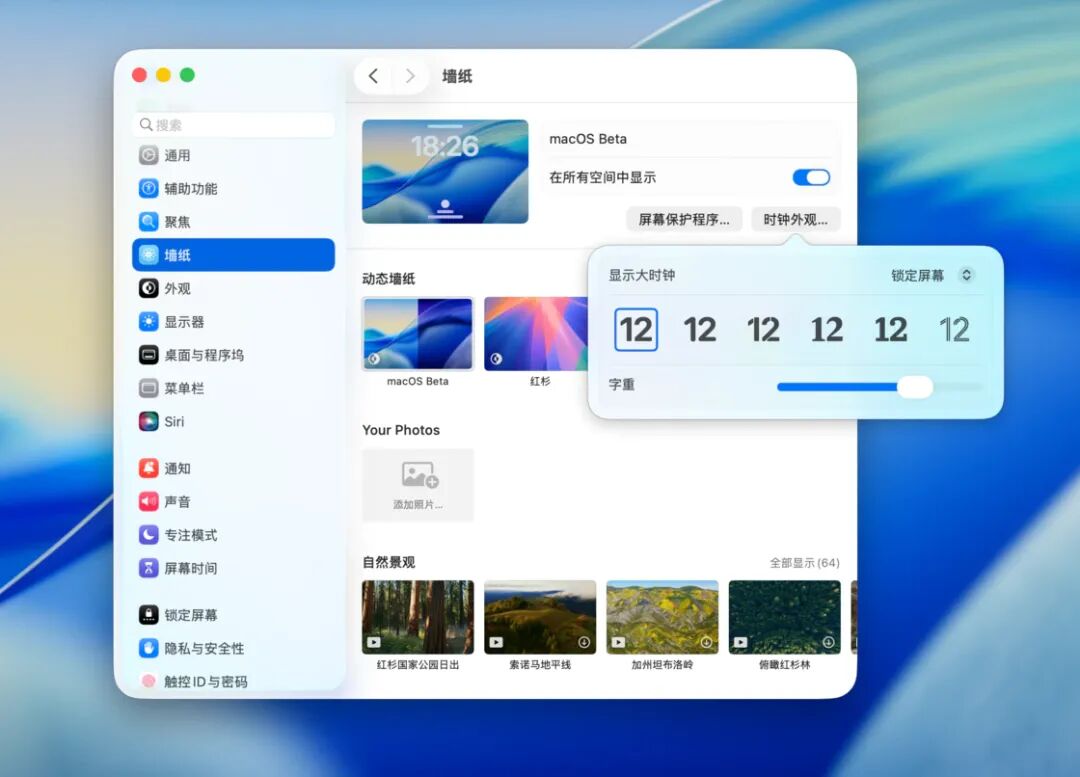The height and width of the screenshot is (777, 1080).
Task: Click the 显示器 displays icon
Action: [x=149, y=322]
